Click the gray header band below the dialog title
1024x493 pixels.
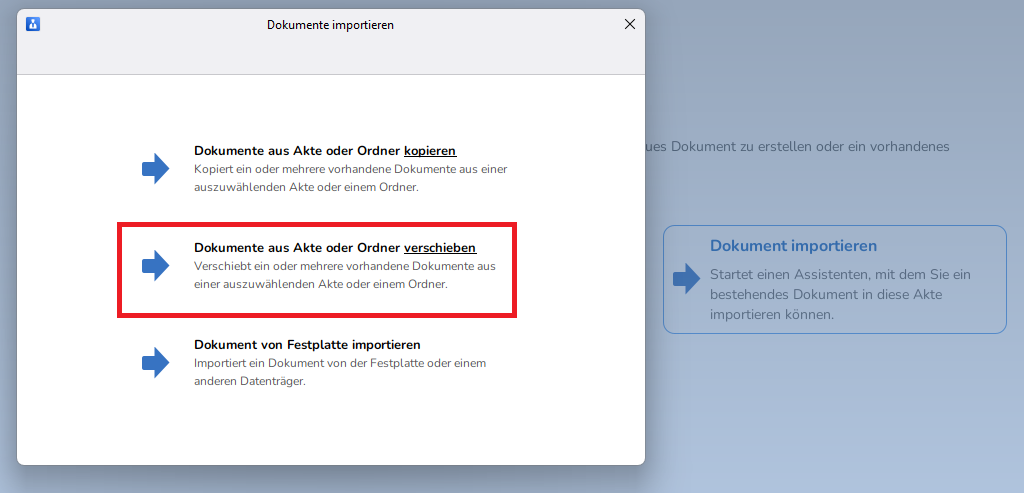click(330, 60)
